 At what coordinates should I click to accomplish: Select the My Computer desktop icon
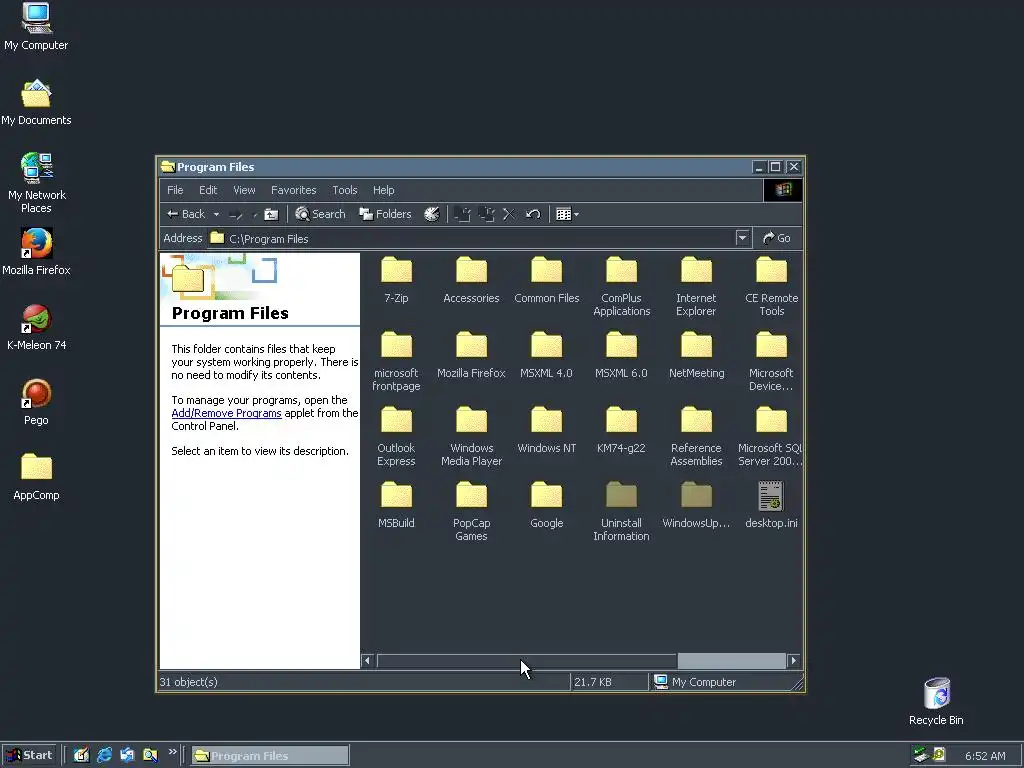coord(36,26)
